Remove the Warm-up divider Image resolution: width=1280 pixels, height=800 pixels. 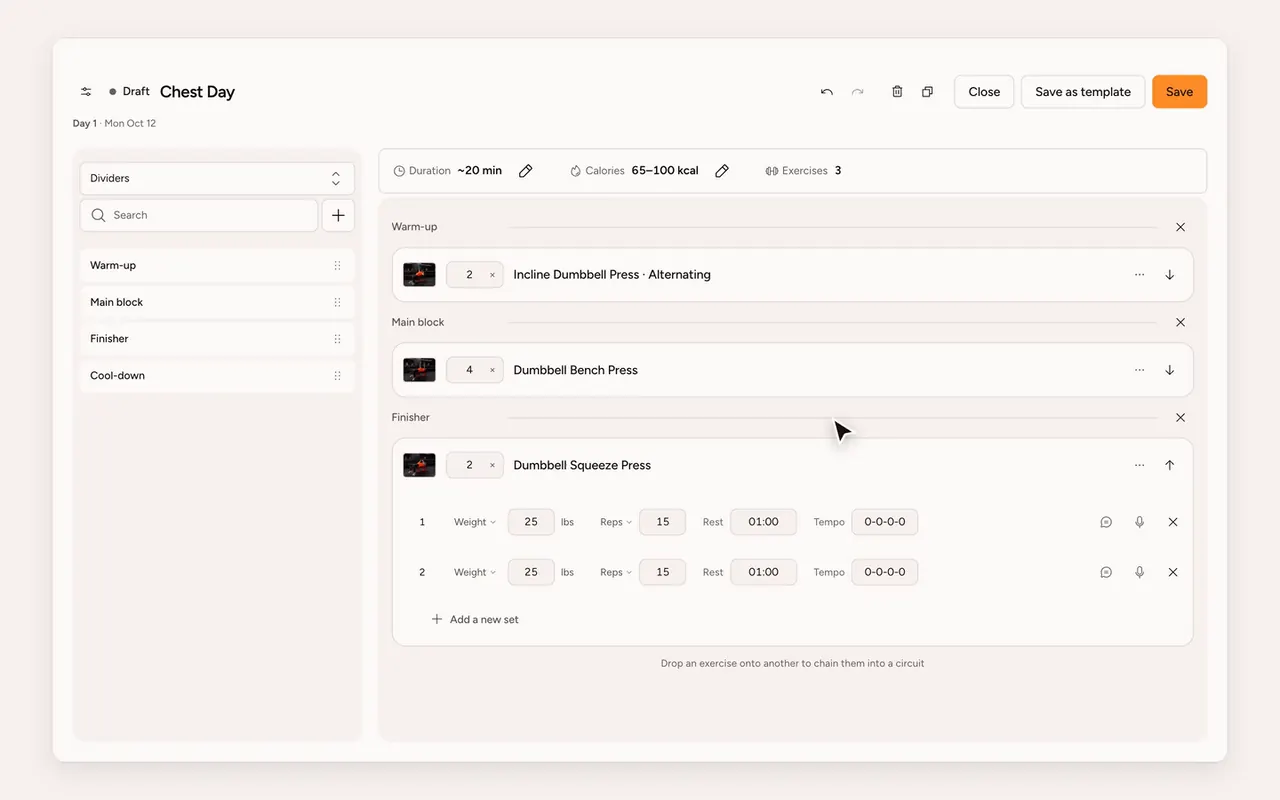click(1180, 227)
